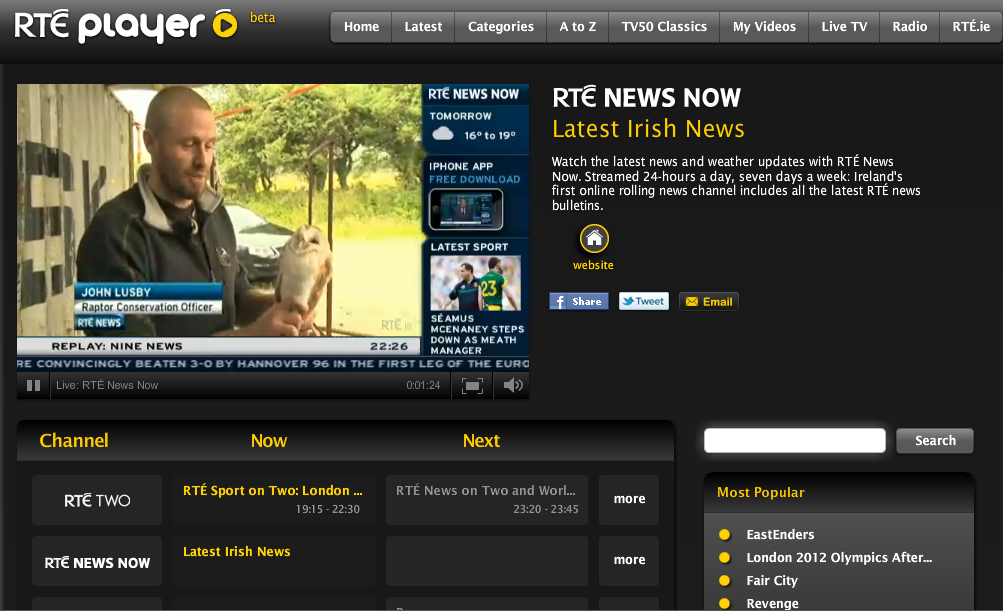Screen dimensions: 1003x611
Task: Open the Live TV tab
Action: pos(844,27)
